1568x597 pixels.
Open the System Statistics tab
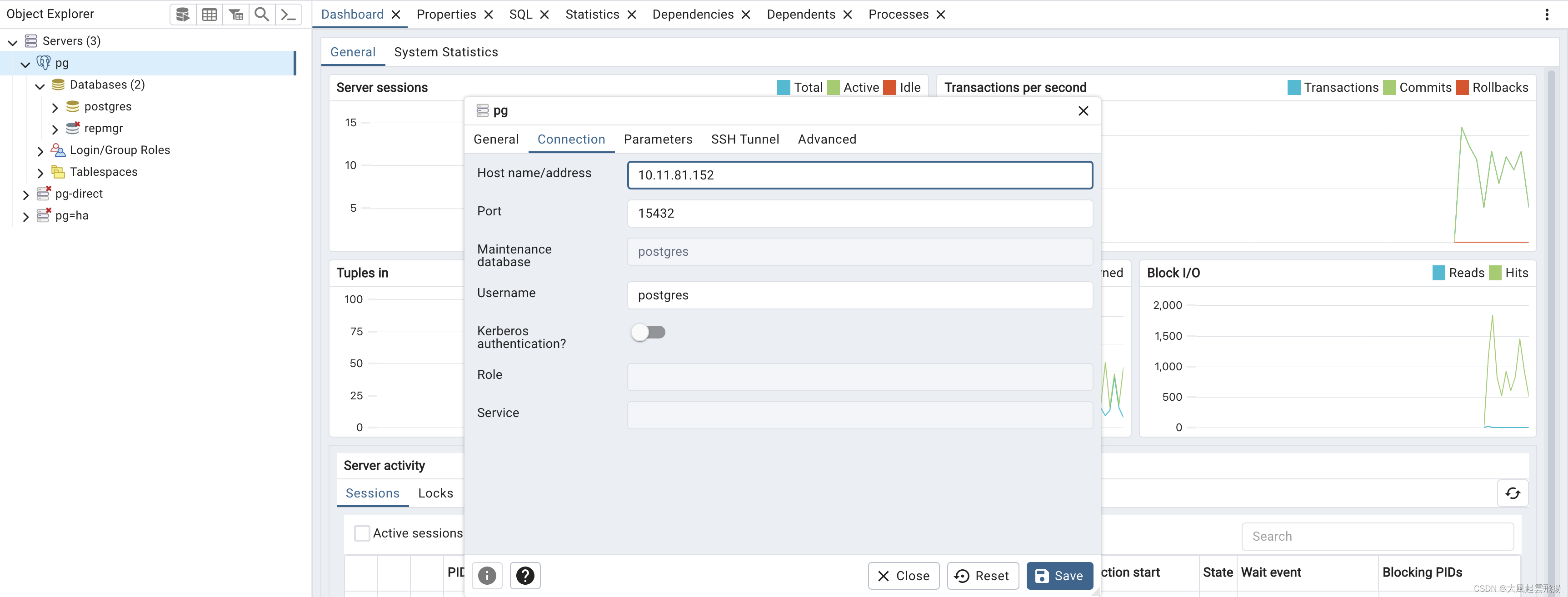(445, 52)
